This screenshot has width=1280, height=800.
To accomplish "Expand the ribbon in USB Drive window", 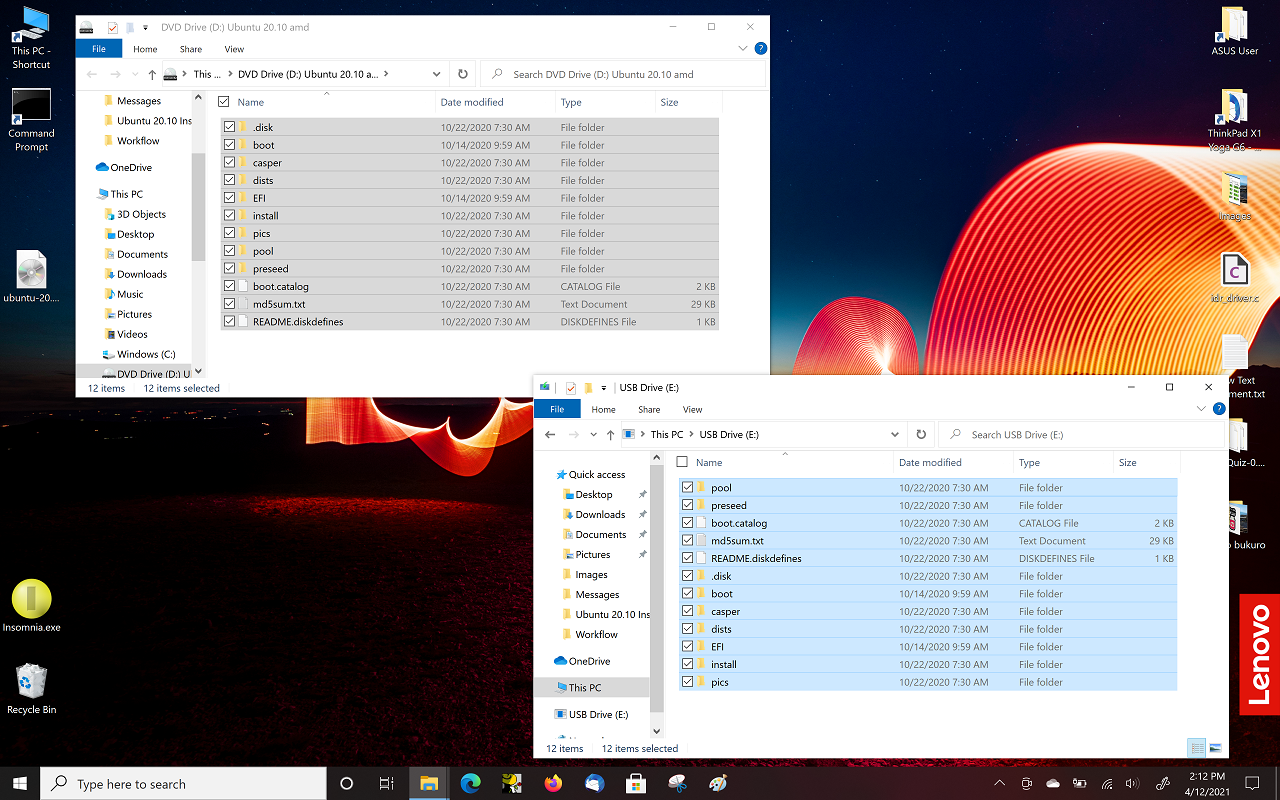I will [x=1202, y=409].
